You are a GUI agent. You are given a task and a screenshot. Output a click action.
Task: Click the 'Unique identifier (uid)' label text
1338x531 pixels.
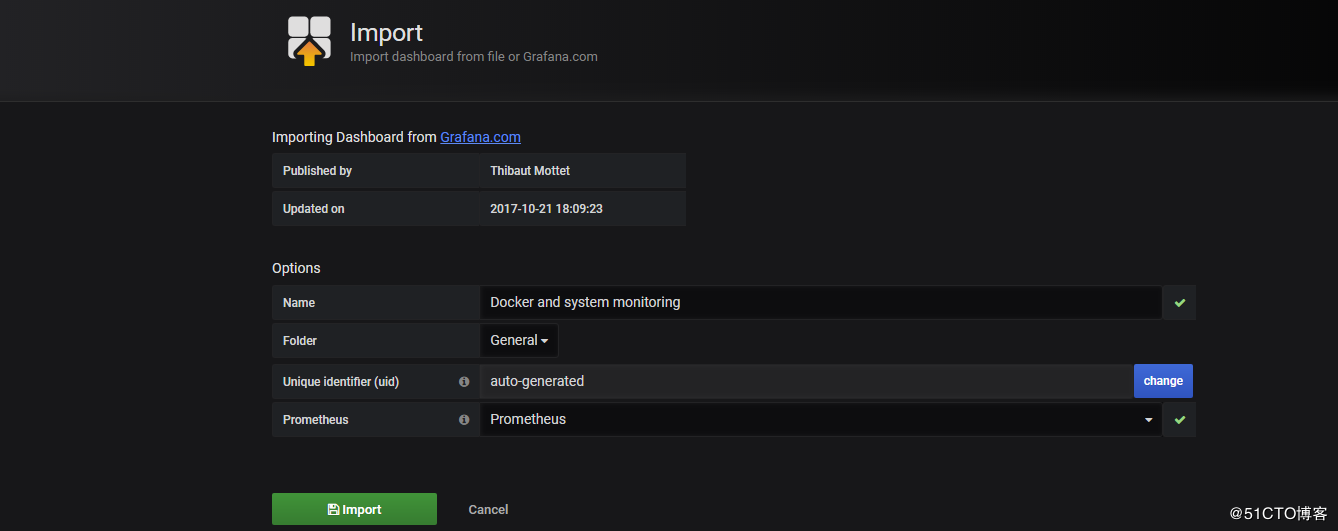341,382
